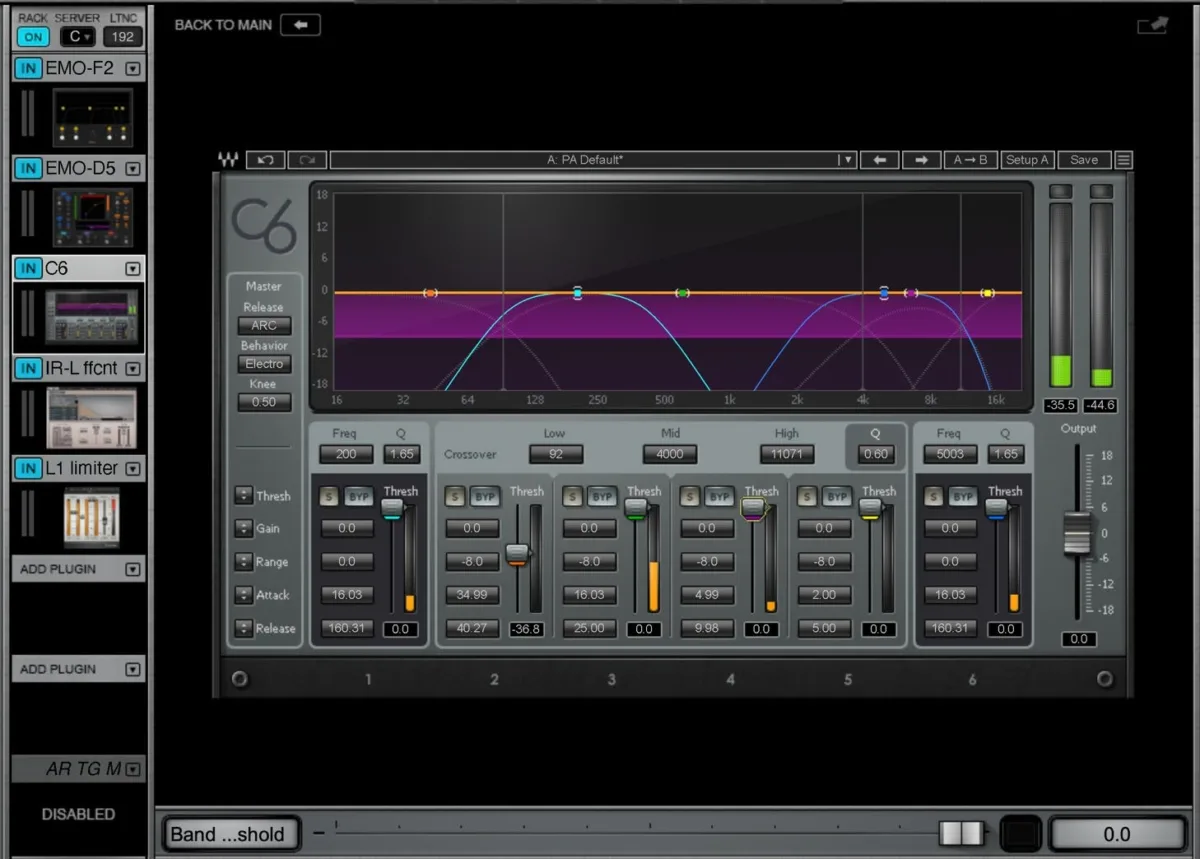Click the Knee value field 0.50
The image size is (1200, 859).
click(x=264, y=402)
